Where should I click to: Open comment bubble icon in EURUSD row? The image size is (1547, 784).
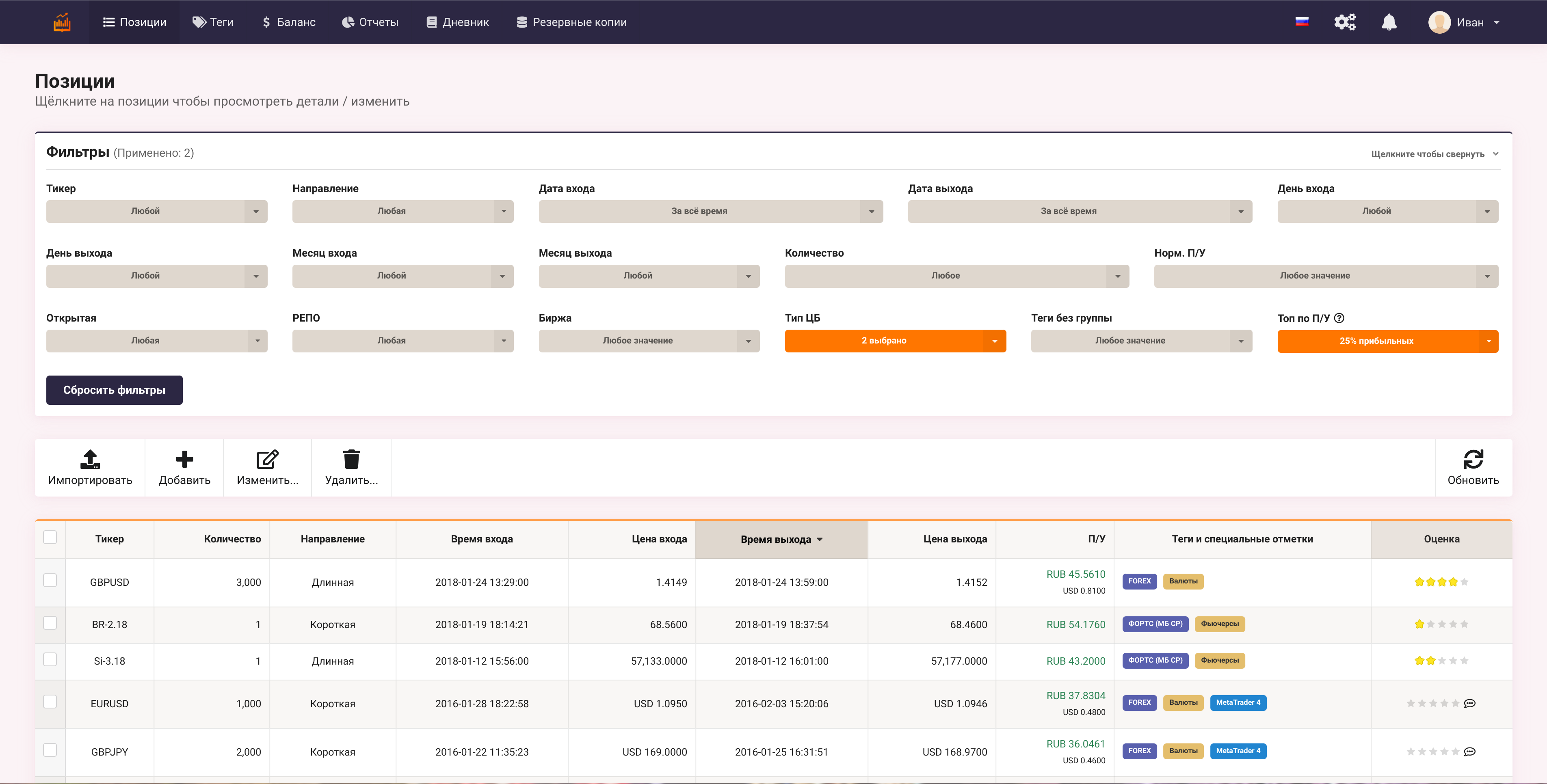(x=1469, y=704)
